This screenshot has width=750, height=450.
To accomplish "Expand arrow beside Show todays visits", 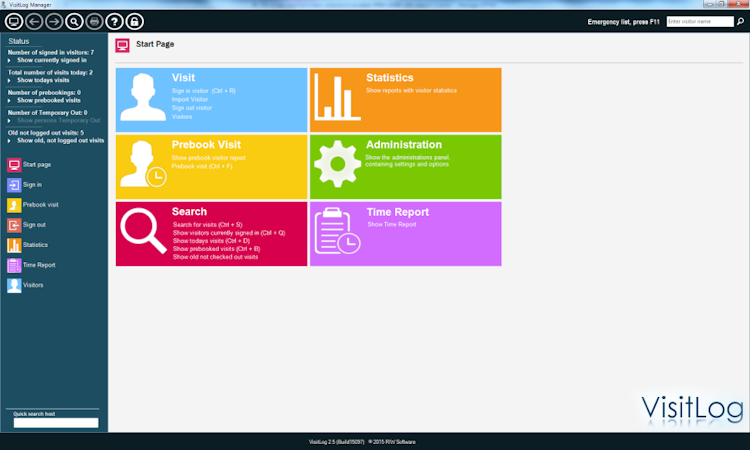I will click(9, 81).
